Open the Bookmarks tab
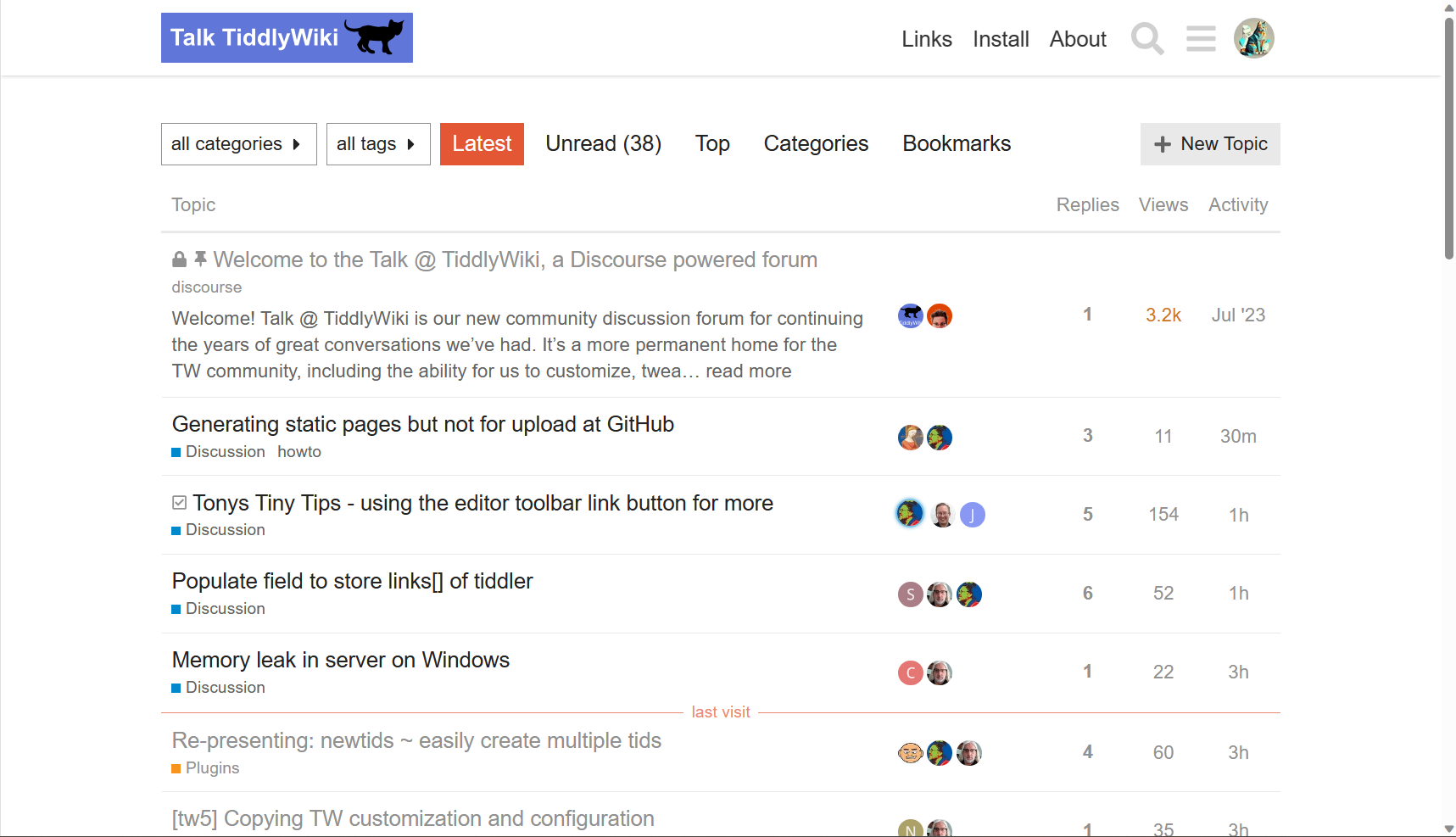Image resolution: width=1456 pixels, height=837 pixels. (x=957, y=144)
